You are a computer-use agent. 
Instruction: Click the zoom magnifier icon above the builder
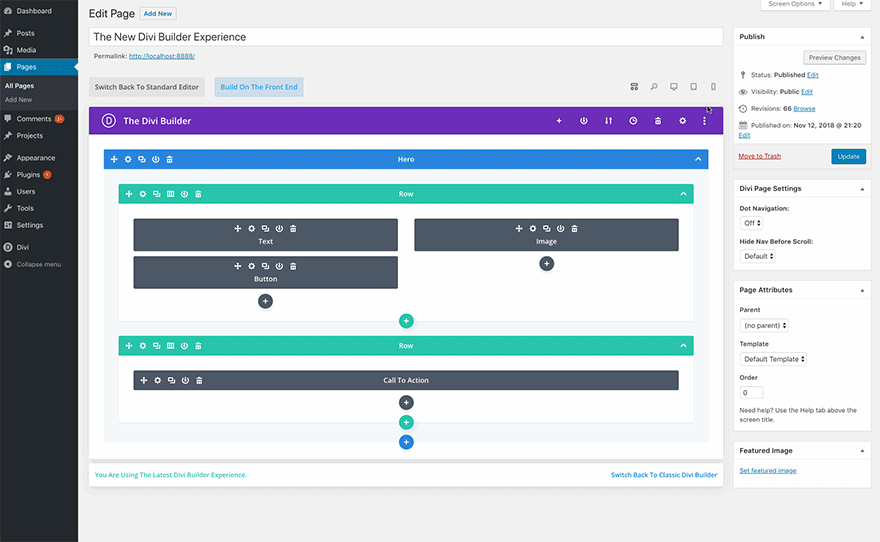[x=654, y=87]
